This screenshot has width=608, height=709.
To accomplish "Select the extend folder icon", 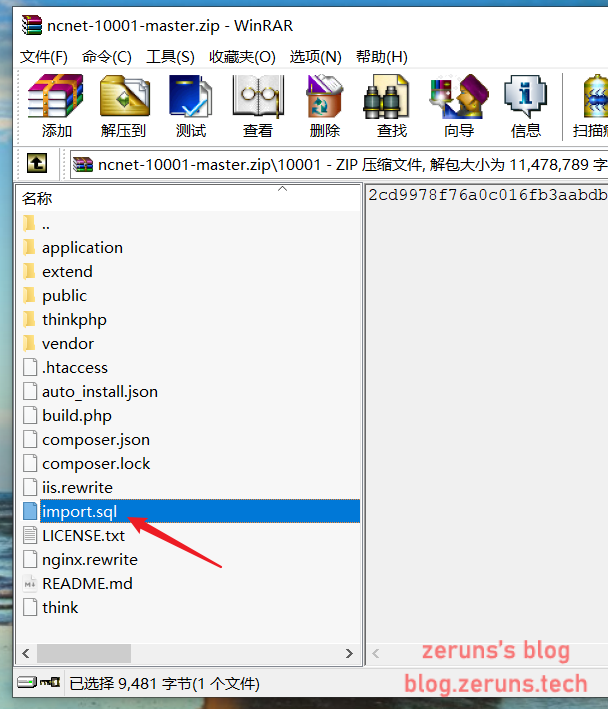I will coord(29,271).
